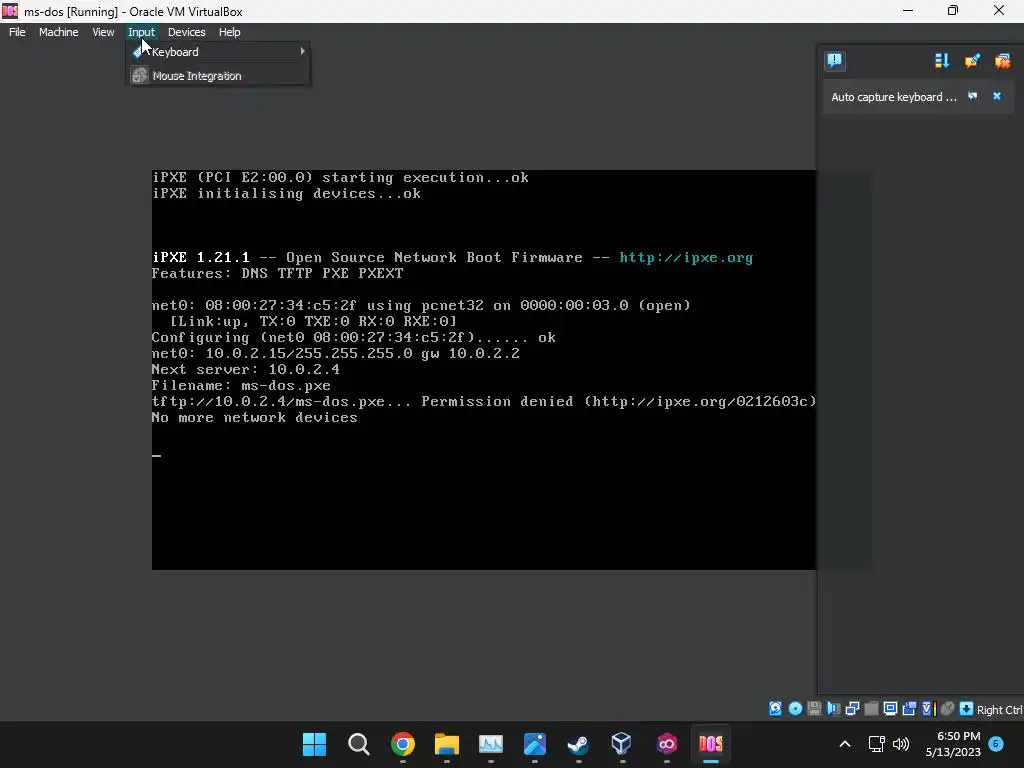Expand the Auto capture keyboard notification details
This screenshot has height=768, width=1024.
973,96
